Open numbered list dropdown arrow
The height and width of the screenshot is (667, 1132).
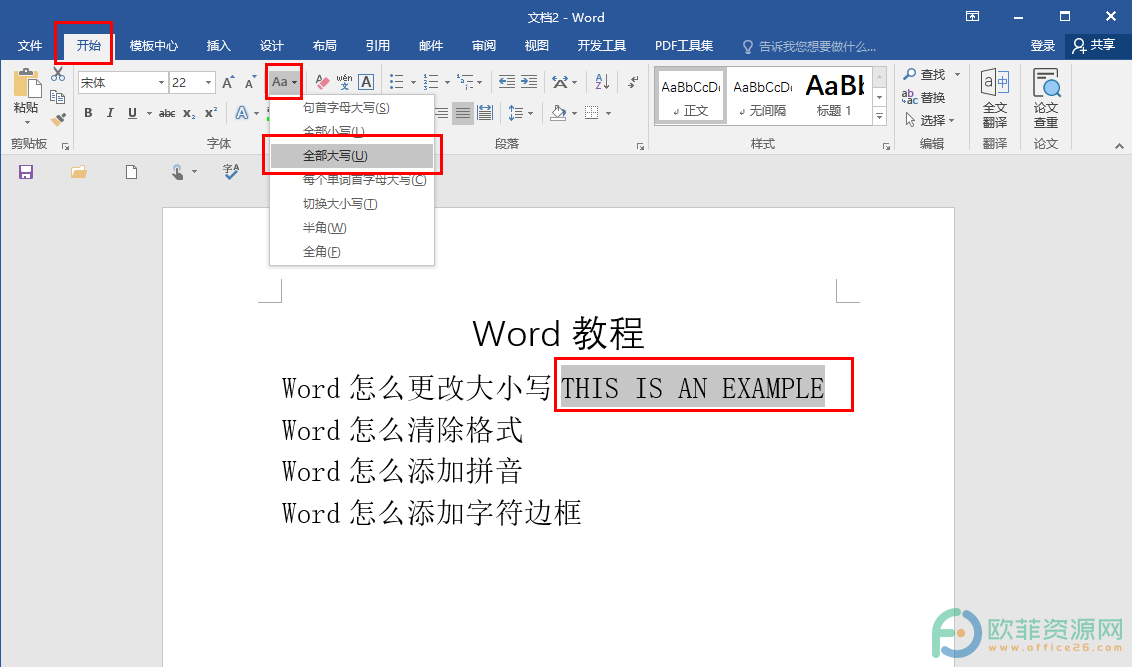pyautogui.click(x=446, y=83)
